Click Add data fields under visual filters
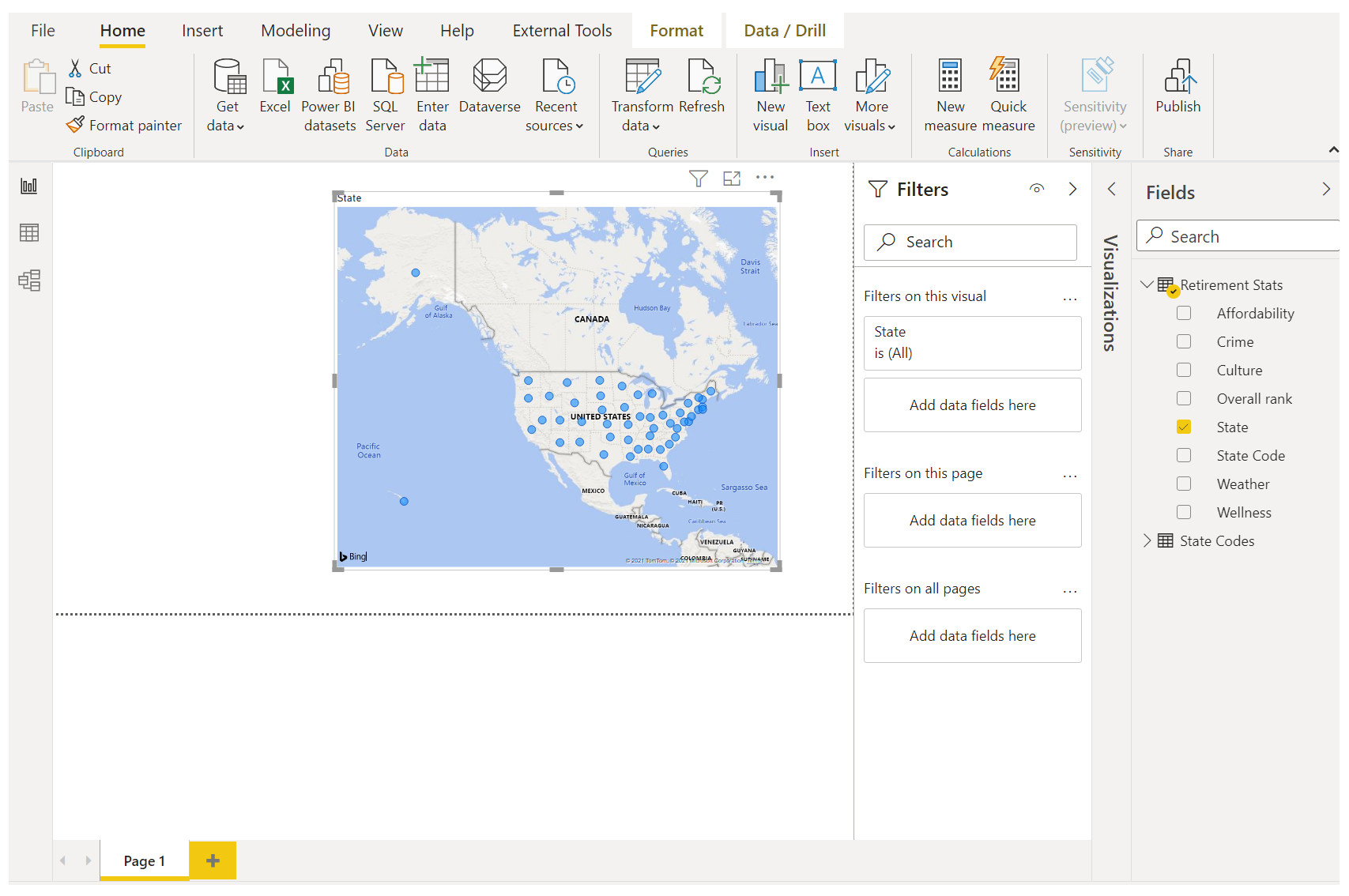1349x896 pixels. click(x=972, y=405)
